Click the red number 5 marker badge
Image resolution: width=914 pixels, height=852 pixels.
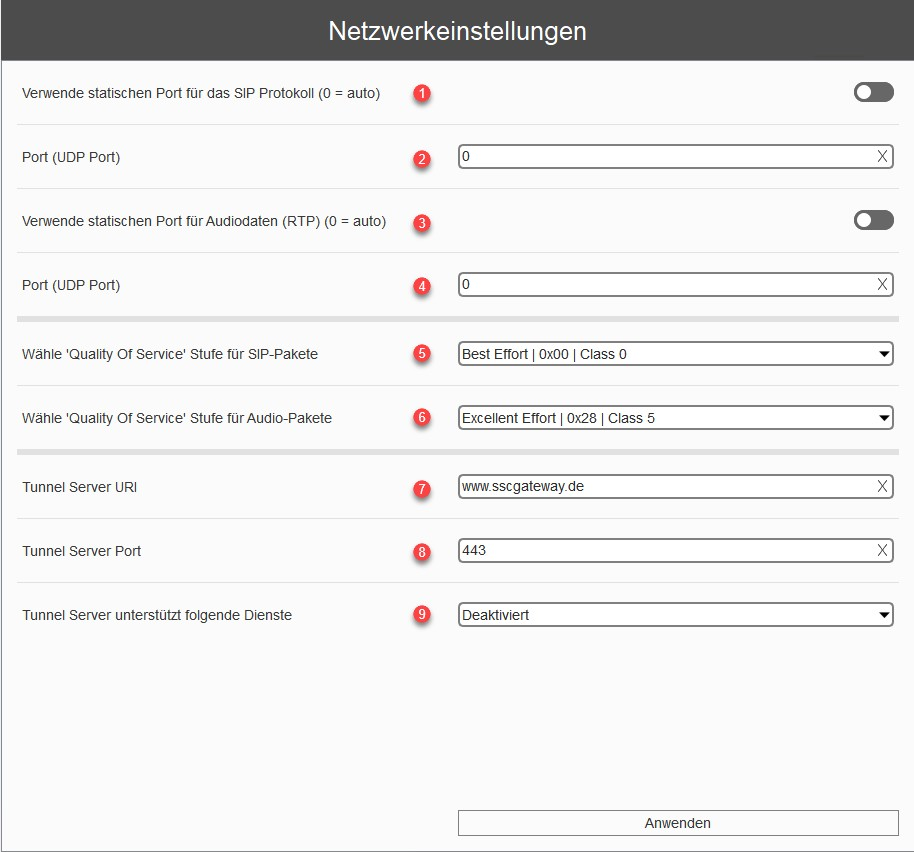[x=422, y=353]
